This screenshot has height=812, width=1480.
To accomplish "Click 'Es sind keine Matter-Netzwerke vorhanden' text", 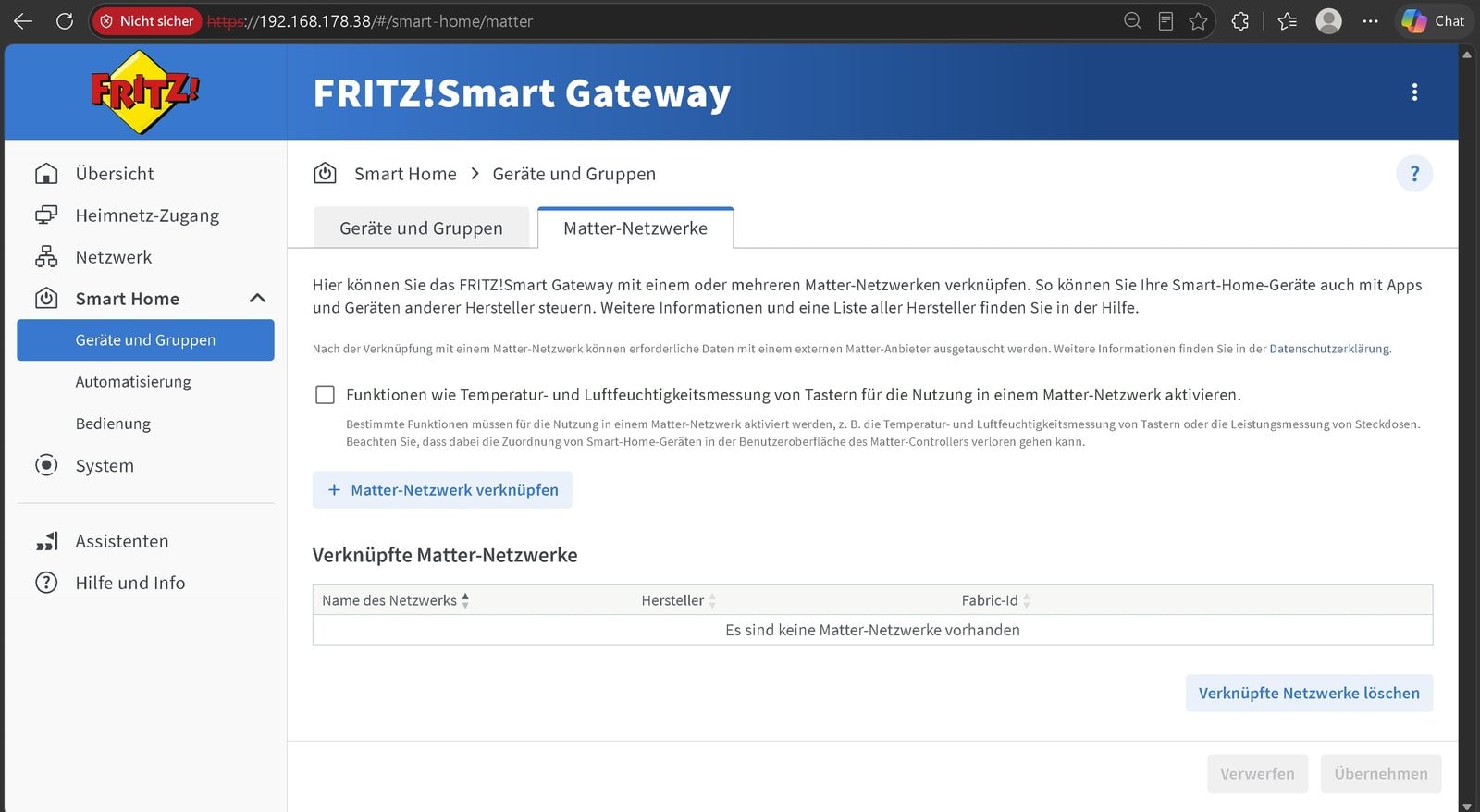I will click(x=872, y=630).
